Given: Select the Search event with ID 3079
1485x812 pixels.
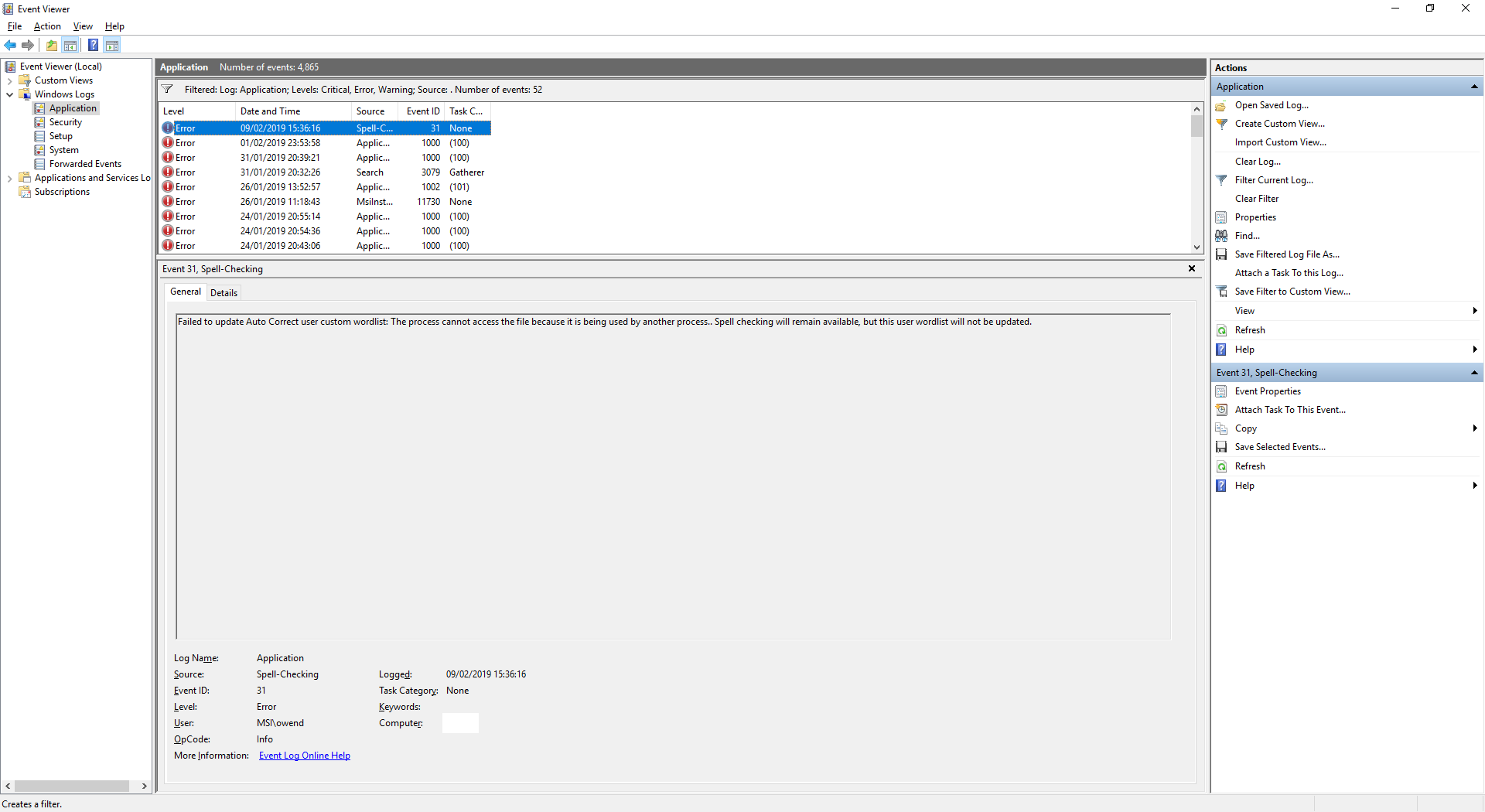Looking at the screenshot, I should 325,172.
